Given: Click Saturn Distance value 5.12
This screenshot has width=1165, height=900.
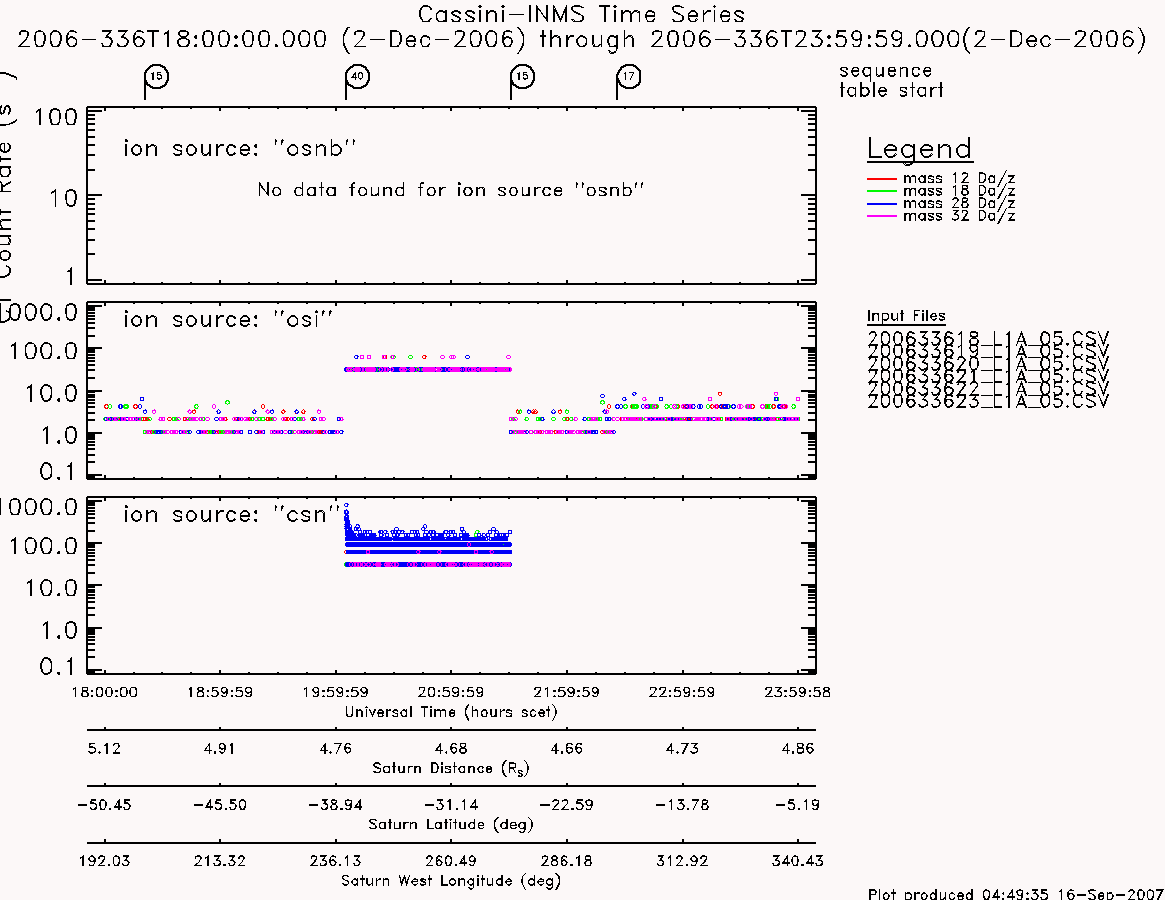Looking at the screenshot, I should point(104,748).
